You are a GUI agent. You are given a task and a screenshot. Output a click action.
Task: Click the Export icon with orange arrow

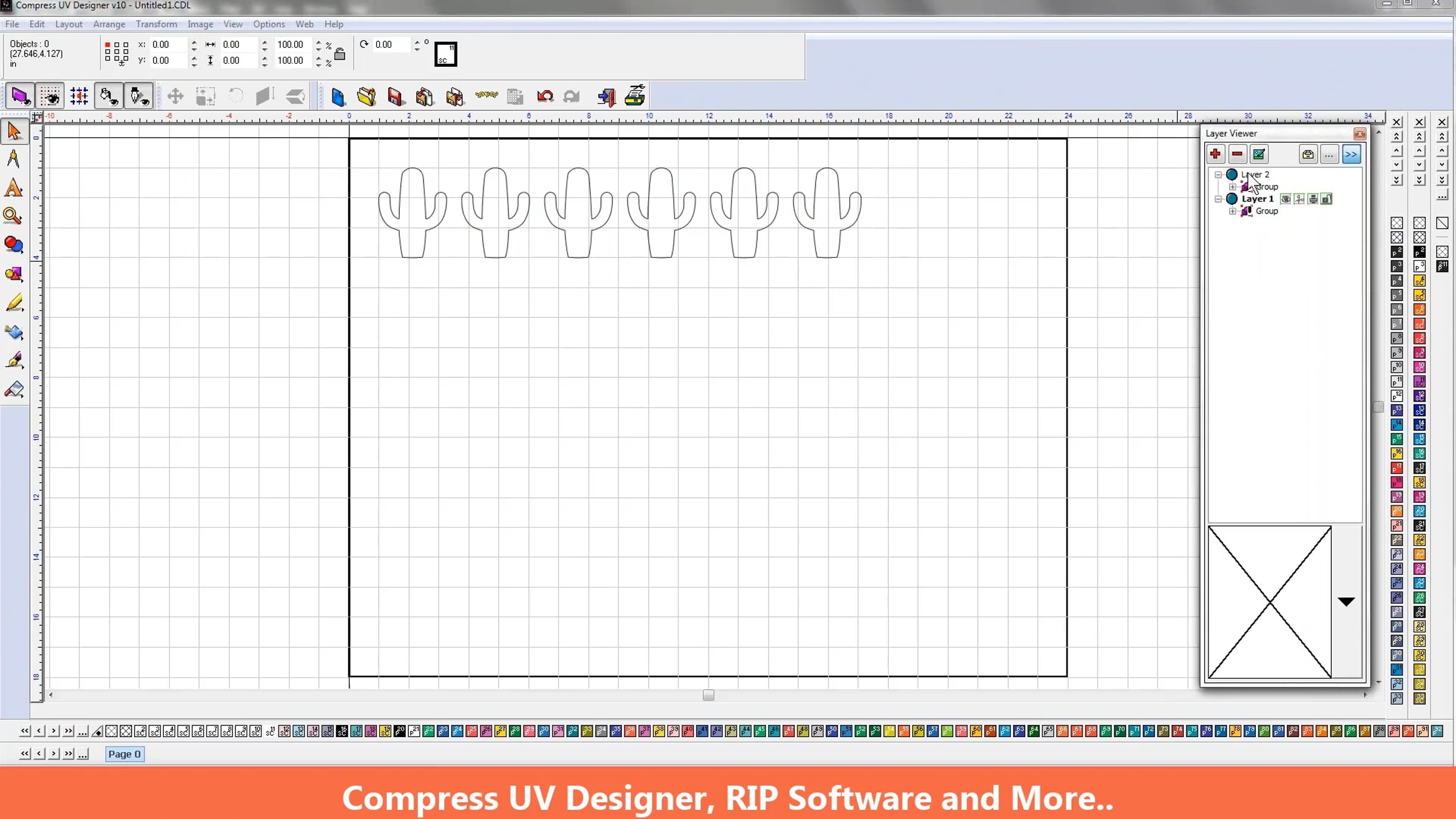[454, 96]
